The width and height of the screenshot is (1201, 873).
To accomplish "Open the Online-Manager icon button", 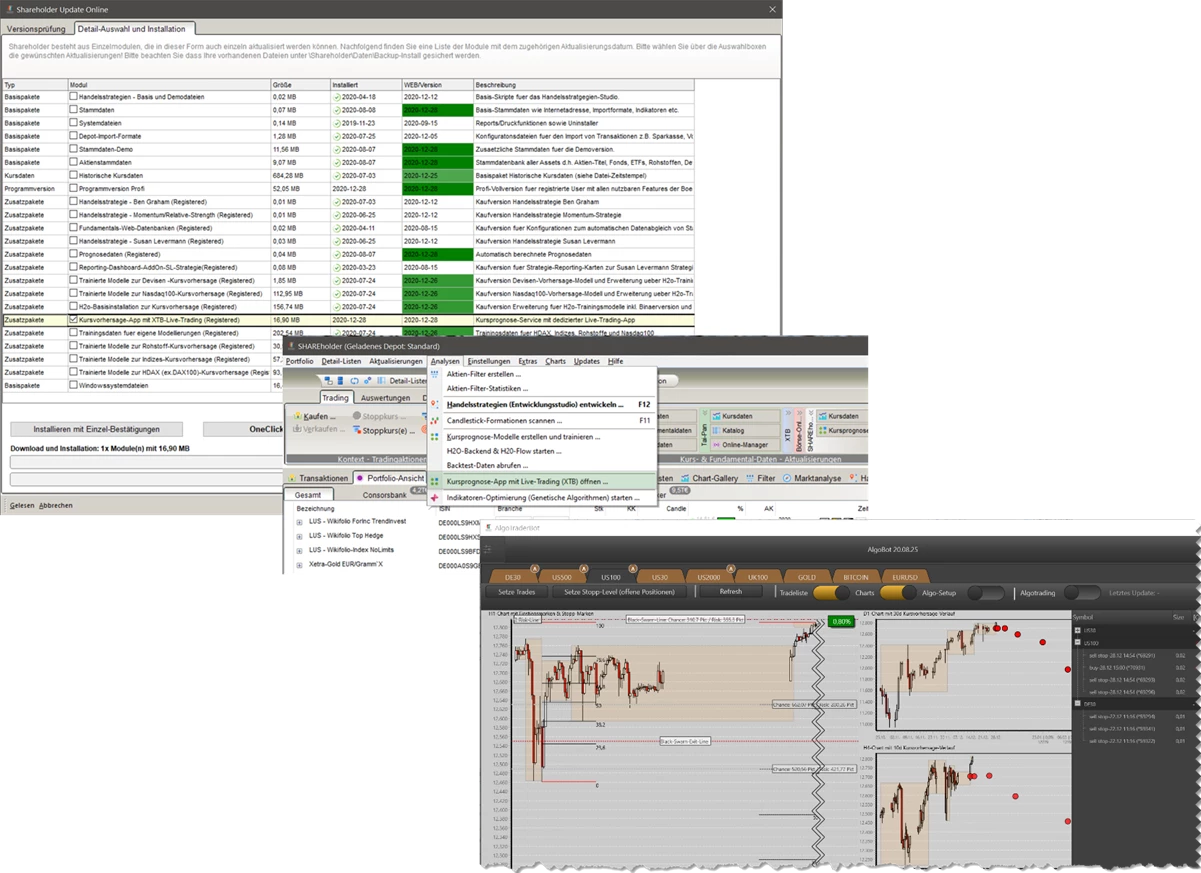I will click(x=714, y=444).
